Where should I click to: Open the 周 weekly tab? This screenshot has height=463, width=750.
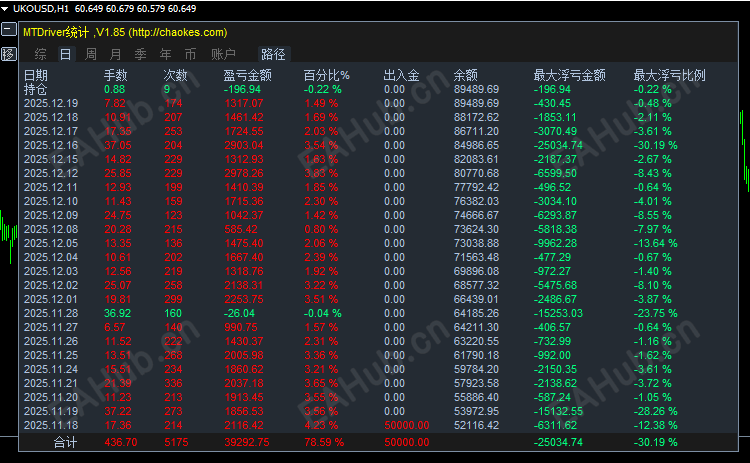click(90, 54)
